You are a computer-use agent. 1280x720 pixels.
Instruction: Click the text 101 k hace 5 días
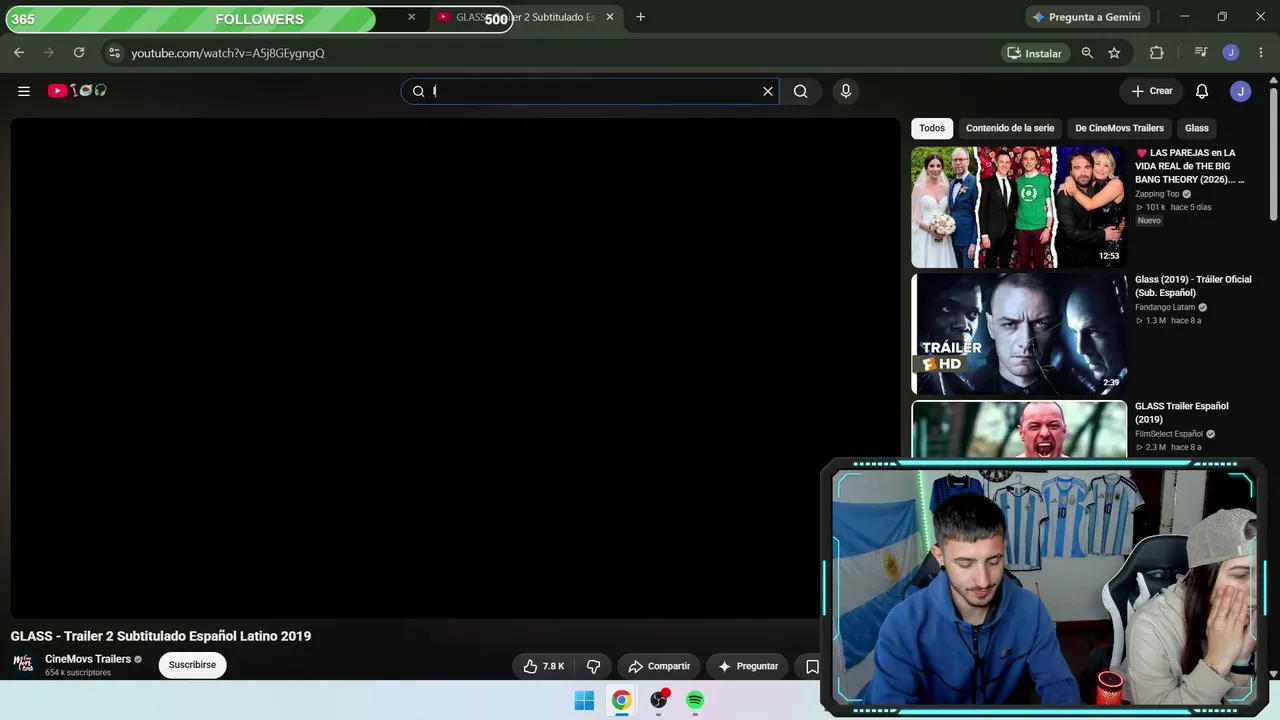pos(1173,207)
